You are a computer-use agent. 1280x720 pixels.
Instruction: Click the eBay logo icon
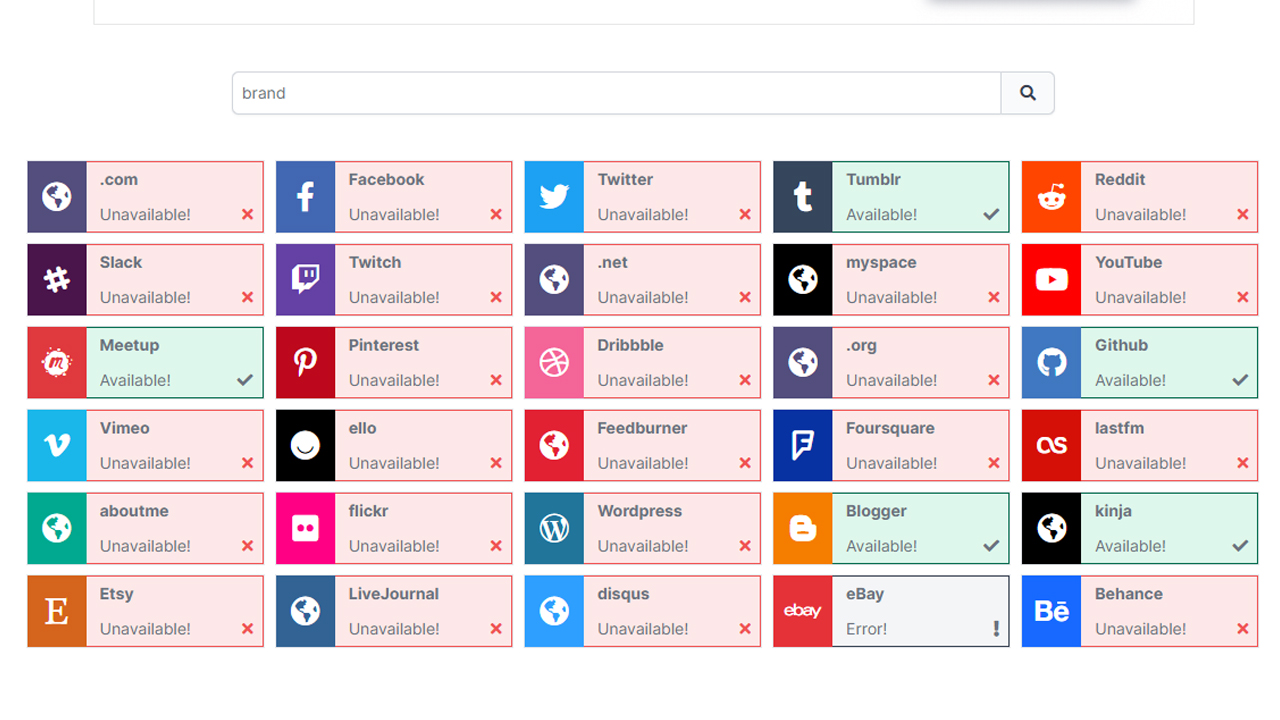[x=803, y=611]
